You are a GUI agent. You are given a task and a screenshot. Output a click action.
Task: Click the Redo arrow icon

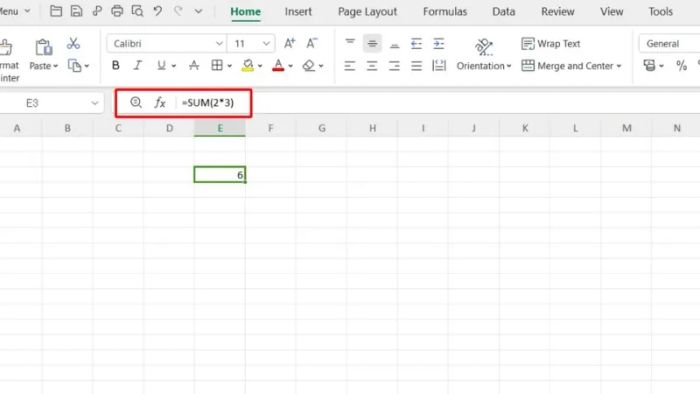click(x=178, y=11)
